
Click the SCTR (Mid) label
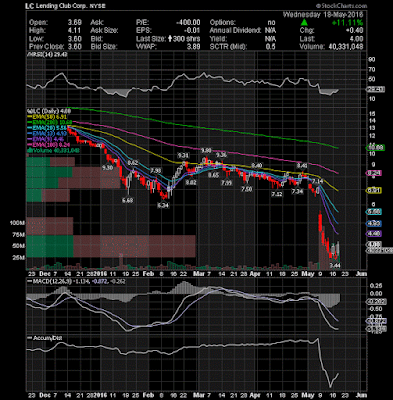[x=228, y=47]
